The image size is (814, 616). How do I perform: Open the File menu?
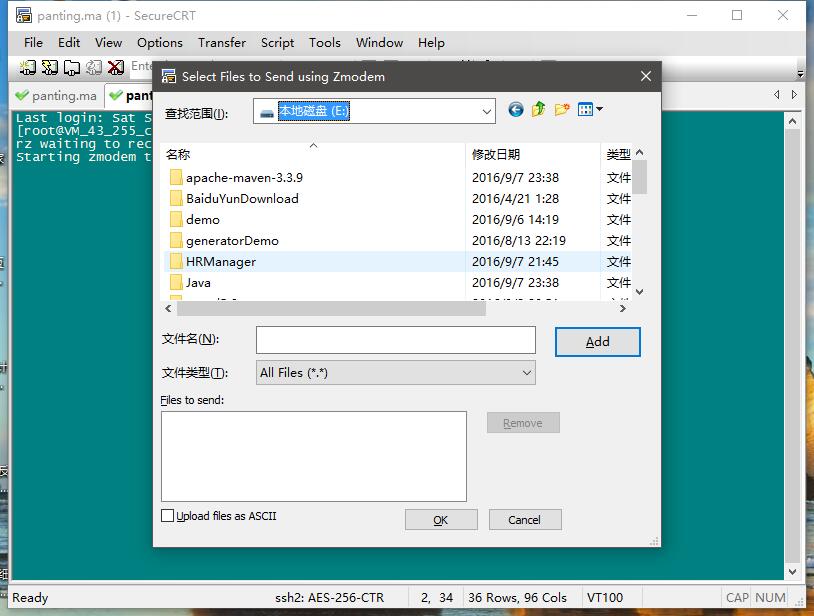33,43
